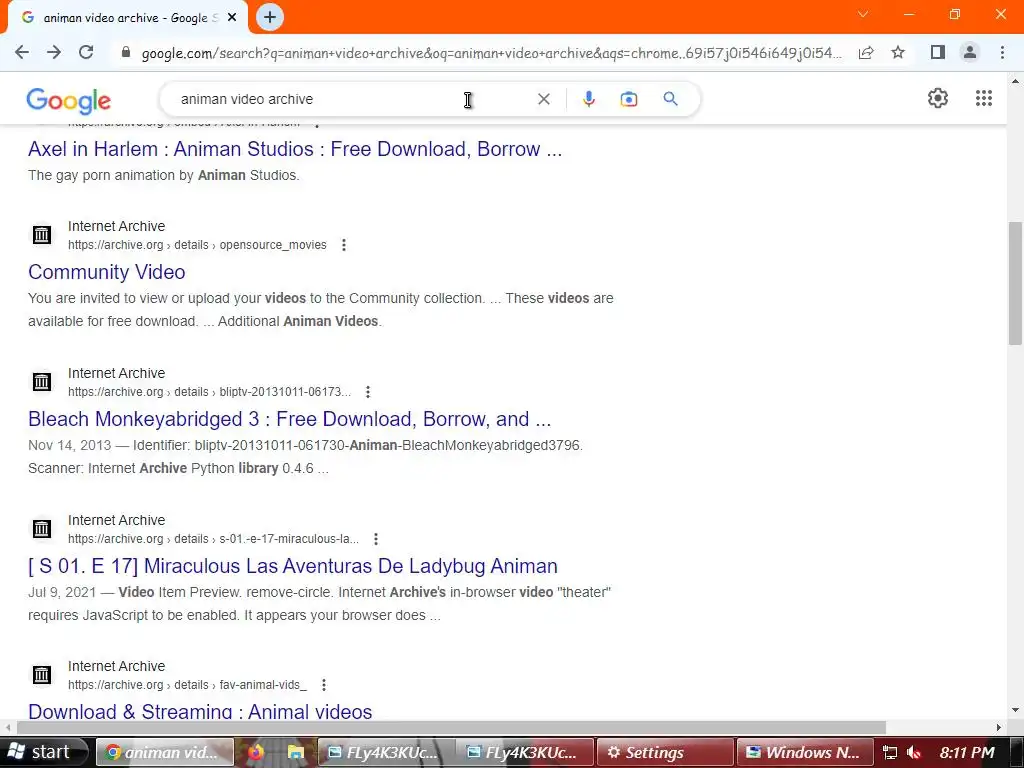Open the browser side panel

click(938, 52)
